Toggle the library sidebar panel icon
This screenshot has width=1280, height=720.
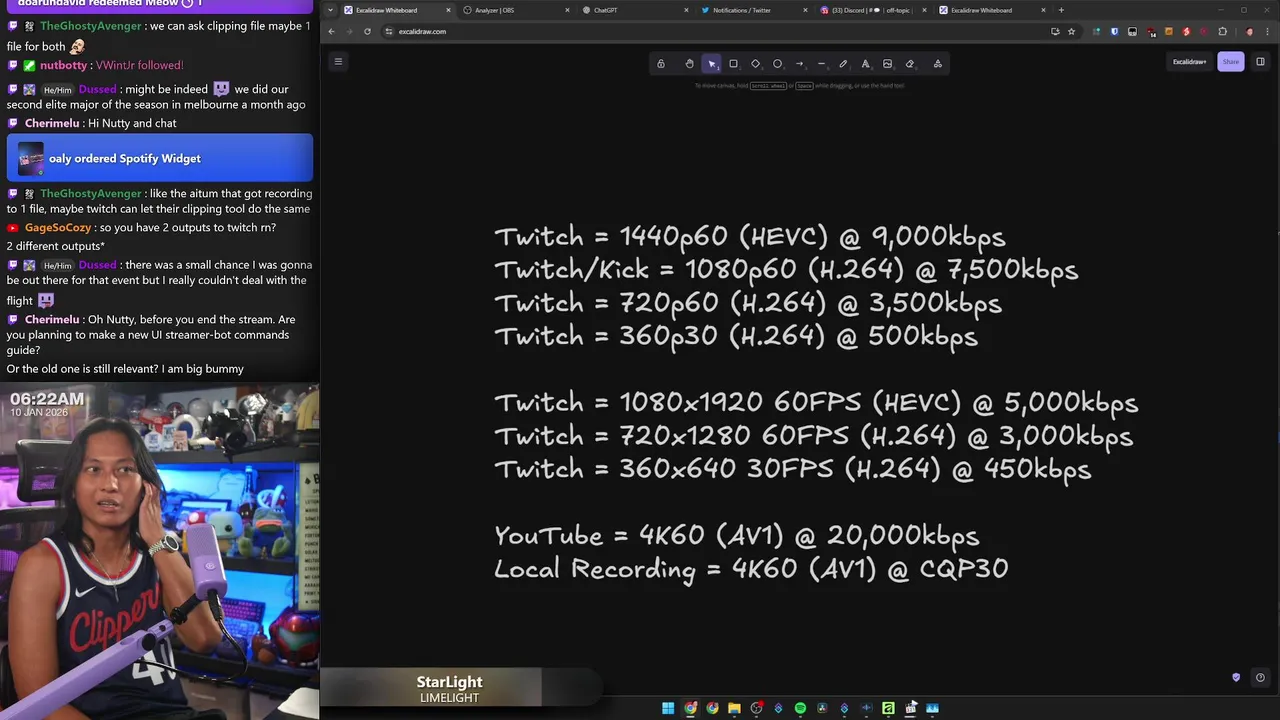[x=1260, y=62]
